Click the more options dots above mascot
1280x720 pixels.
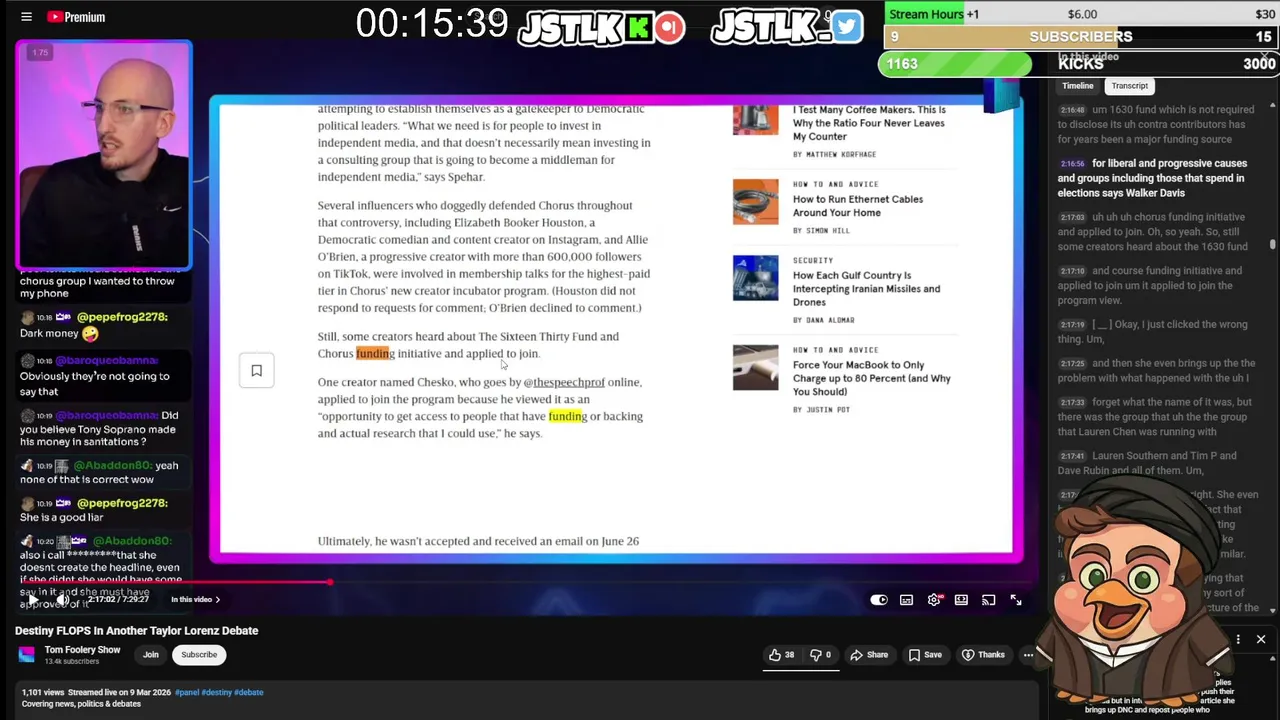click(1238, 639)
